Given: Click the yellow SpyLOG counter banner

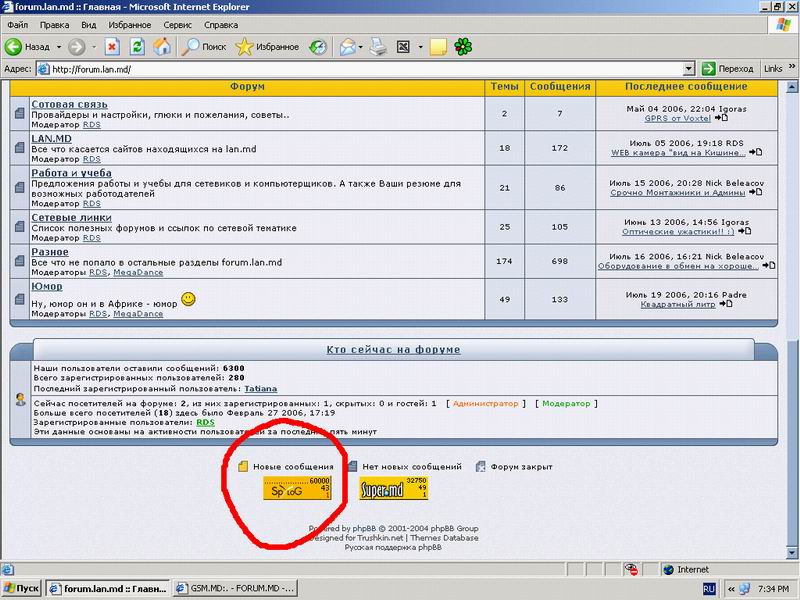Looking at the screenshot, I should (297, 488).
